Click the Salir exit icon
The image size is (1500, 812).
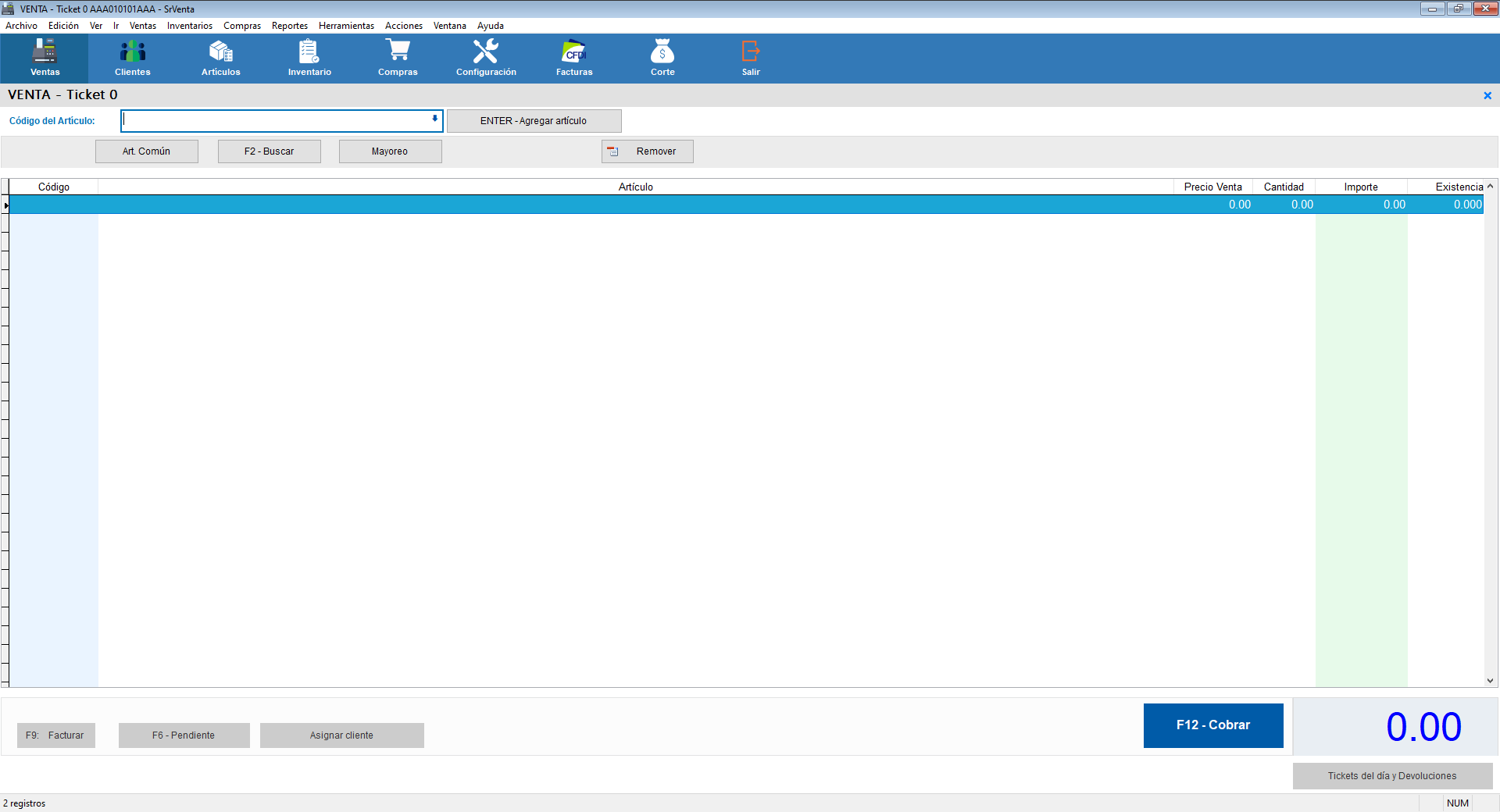pos(751,59)
